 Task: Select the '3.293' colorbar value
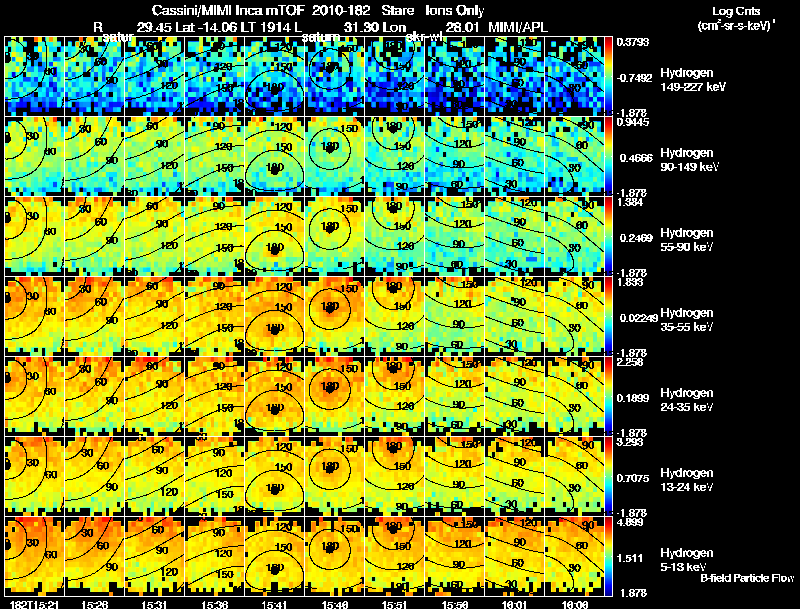630,442
